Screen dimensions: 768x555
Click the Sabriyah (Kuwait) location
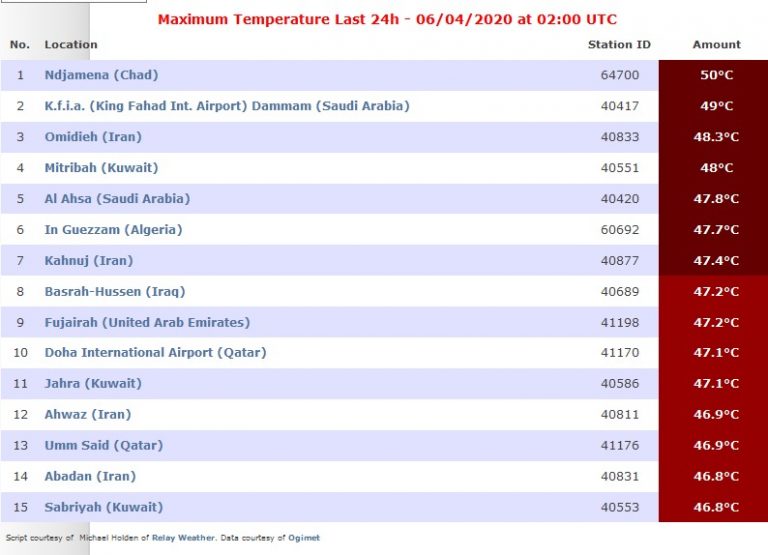(x=103, y=507)
